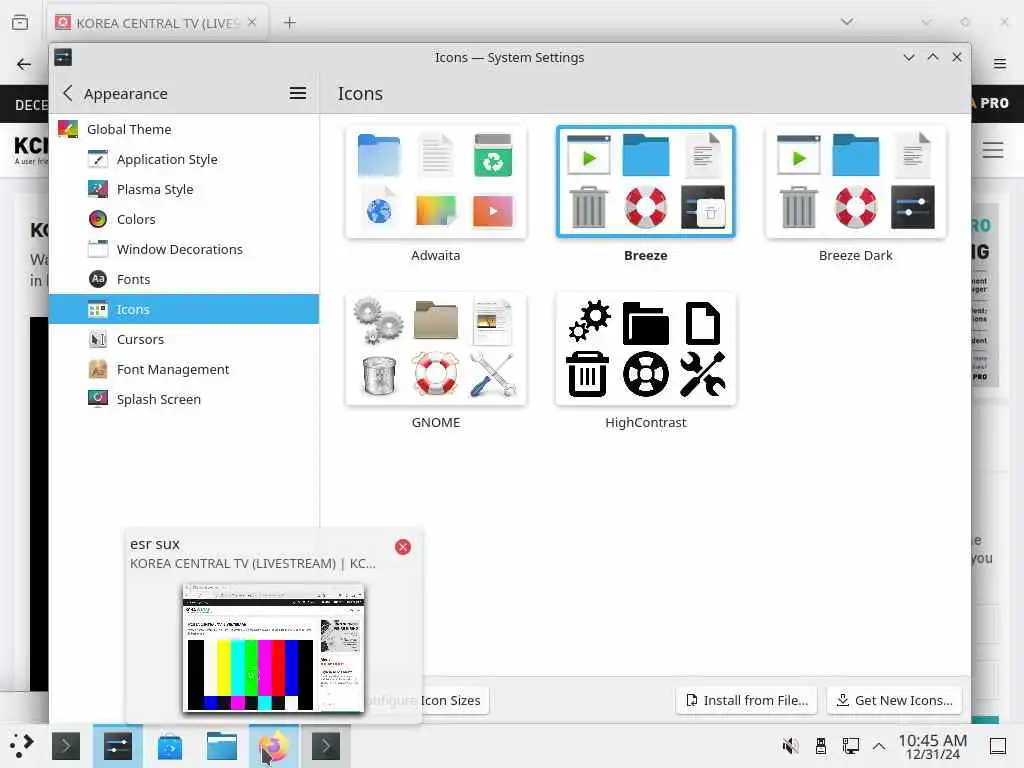Image resolution: width=1024 pixels, height=768 pixels.
Task: Click removable device tray icon
Action: coord(821,746)
